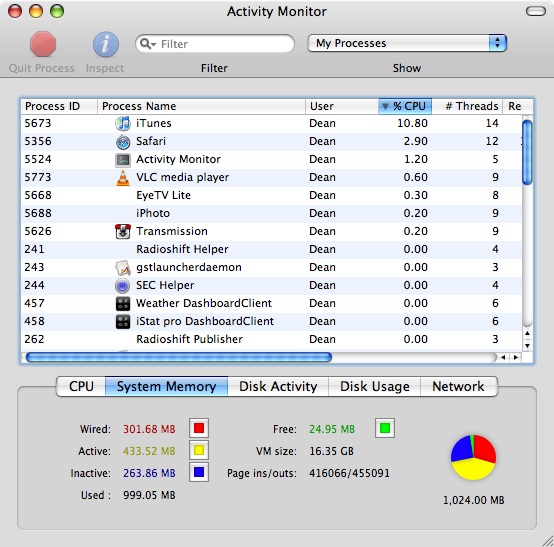The width and height of the screenshot is (554, 547).
Task: Click the 1,024.00 MB total memory label
Action: click(x=474, y=500)
